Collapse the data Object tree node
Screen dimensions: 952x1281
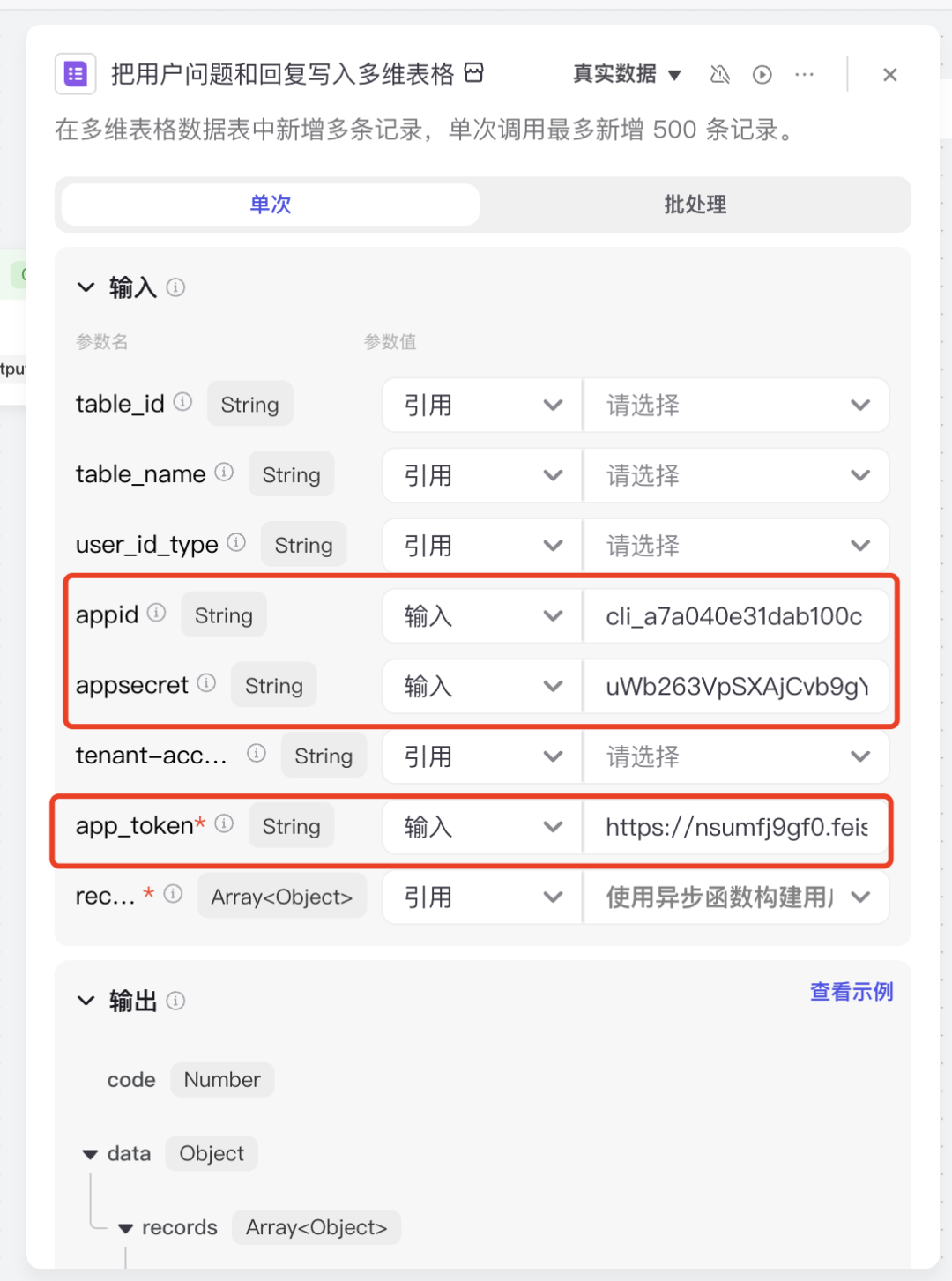point(90,1154)
